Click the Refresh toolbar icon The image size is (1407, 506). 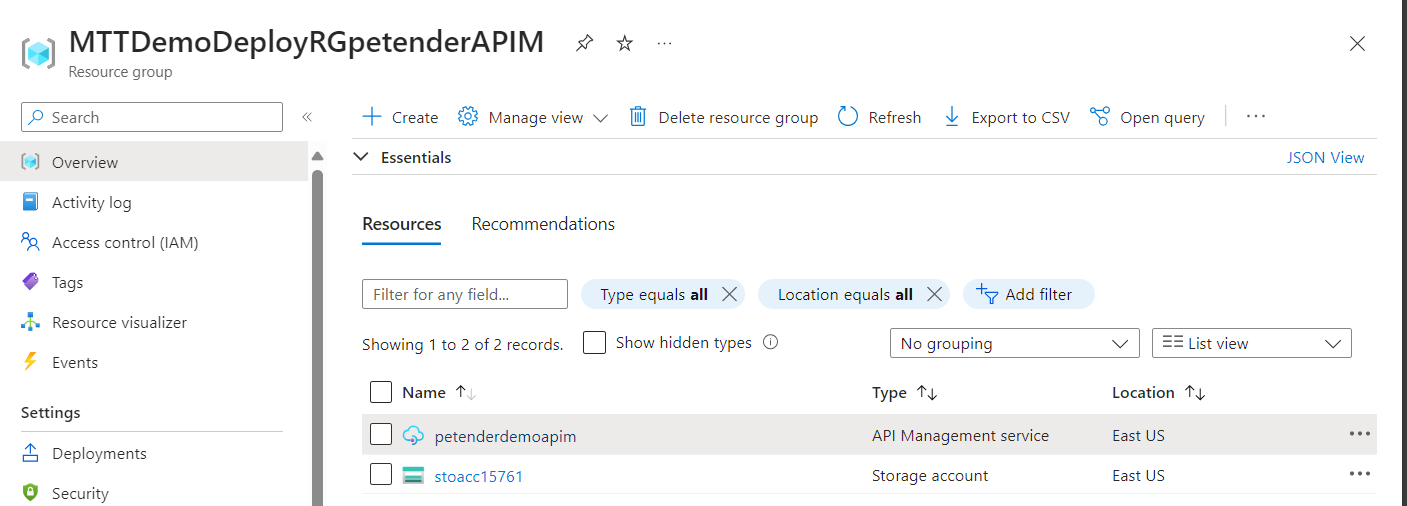[x=848, y=117]
